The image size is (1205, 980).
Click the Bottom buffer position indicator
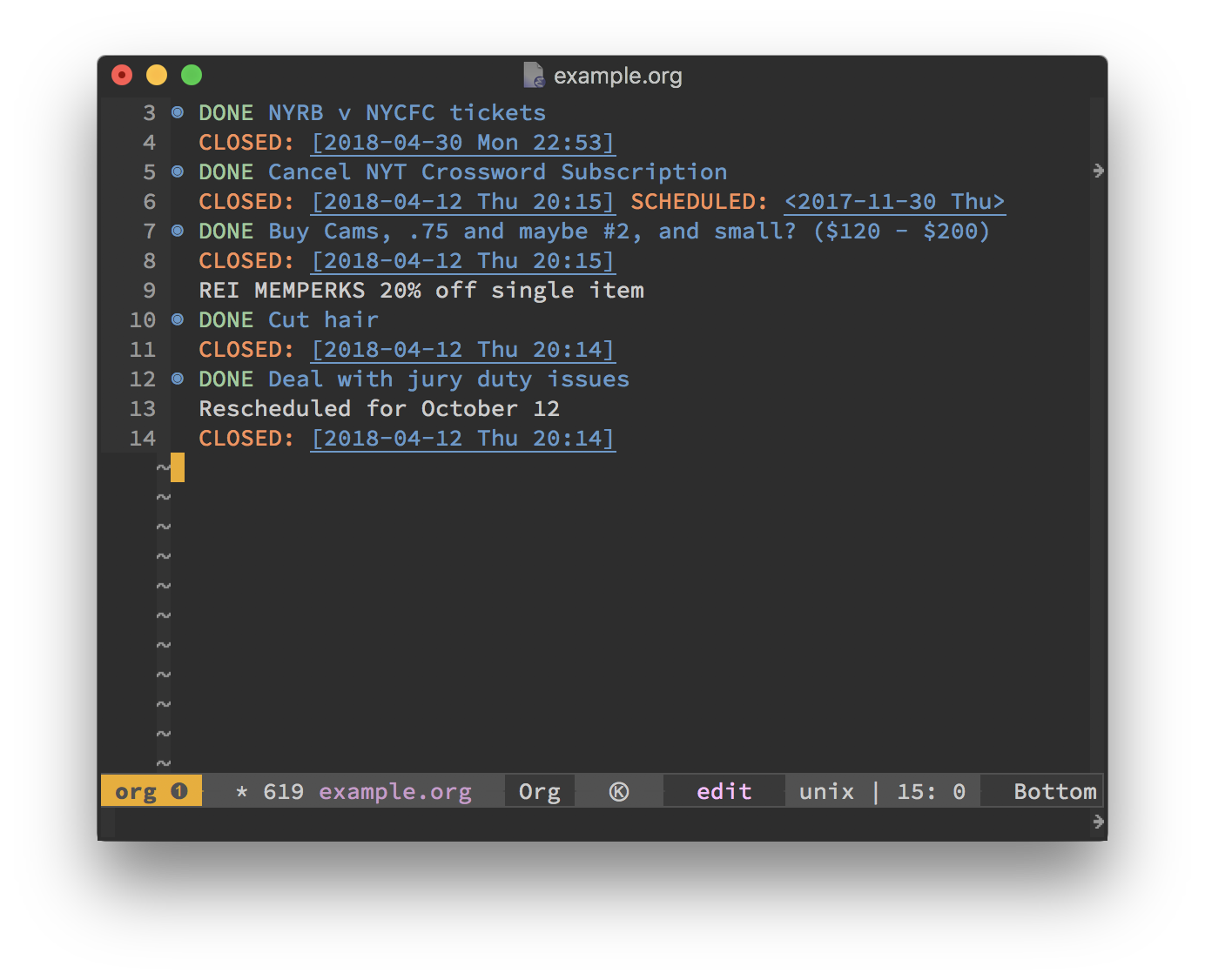click(x=1055, y=791)
